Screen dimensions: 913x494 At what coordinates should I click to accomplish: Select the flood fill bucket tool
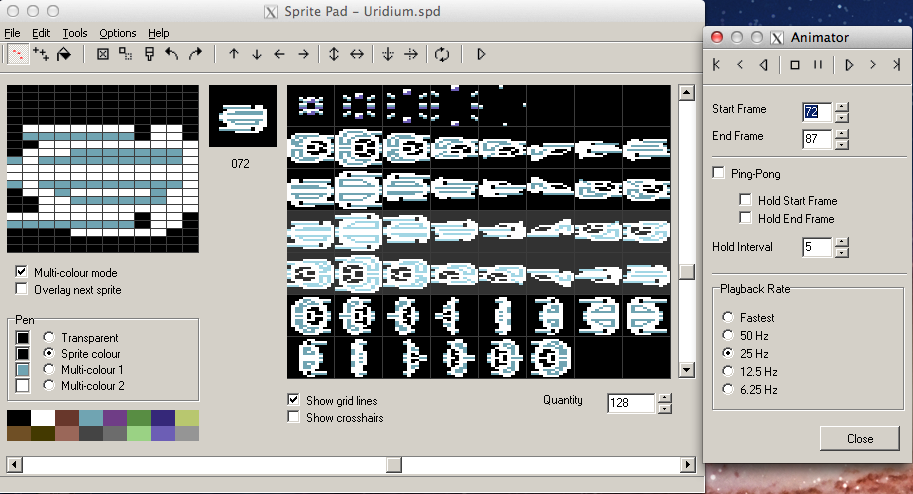[x=63, y=54]
